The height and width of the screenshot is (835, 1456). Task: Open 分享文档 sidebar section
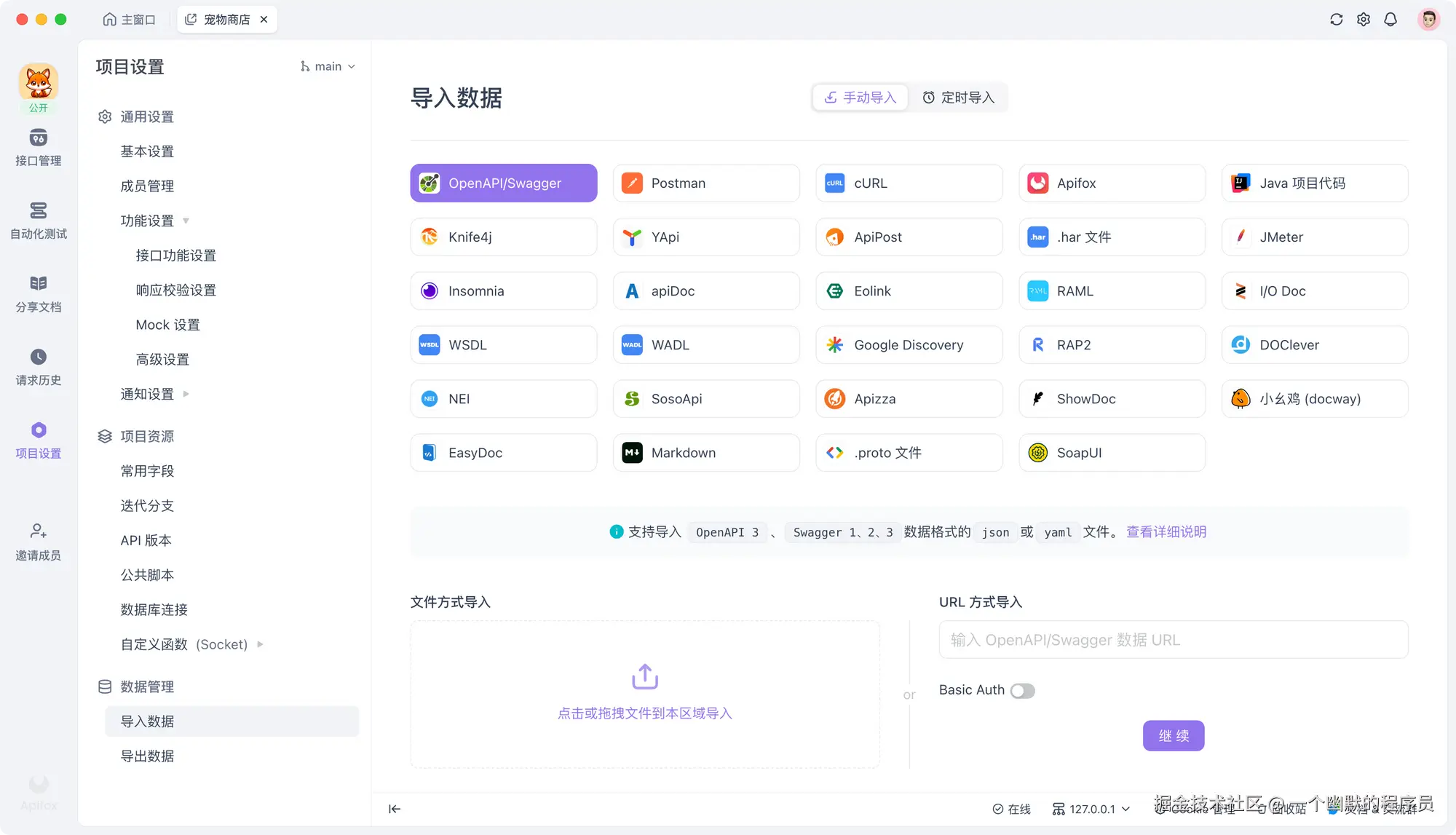(x=38, y=294)
